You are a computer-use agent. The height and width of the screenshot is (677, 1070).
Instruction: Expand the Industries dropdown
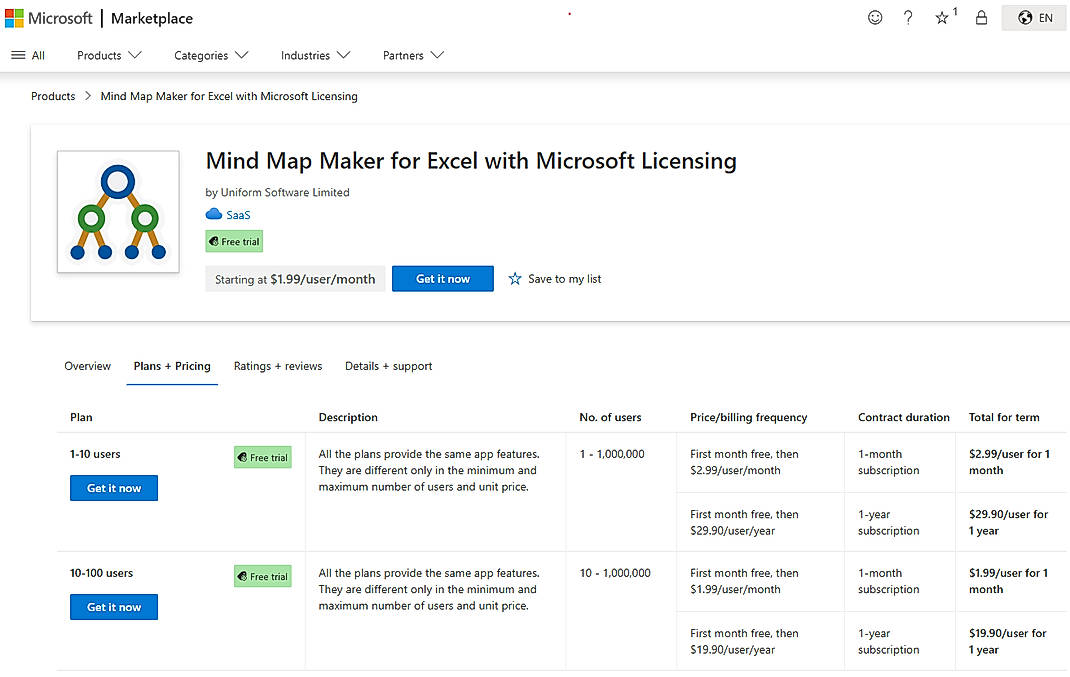click(315, 55)
